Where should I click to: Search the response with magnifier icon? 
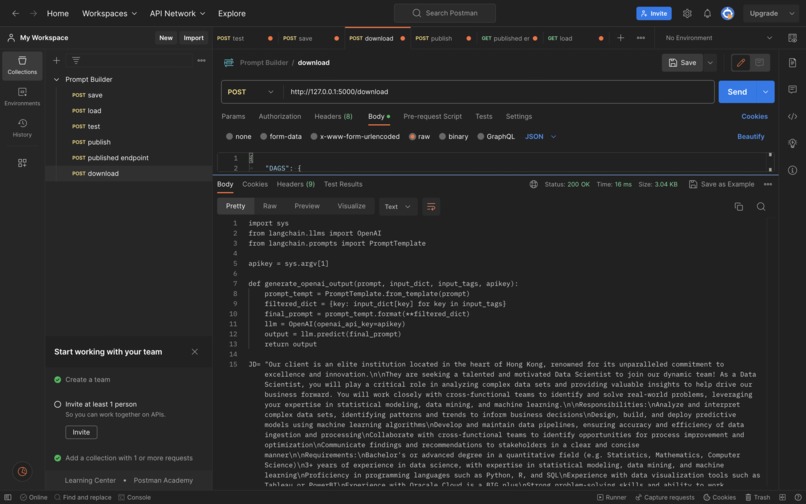761,206
